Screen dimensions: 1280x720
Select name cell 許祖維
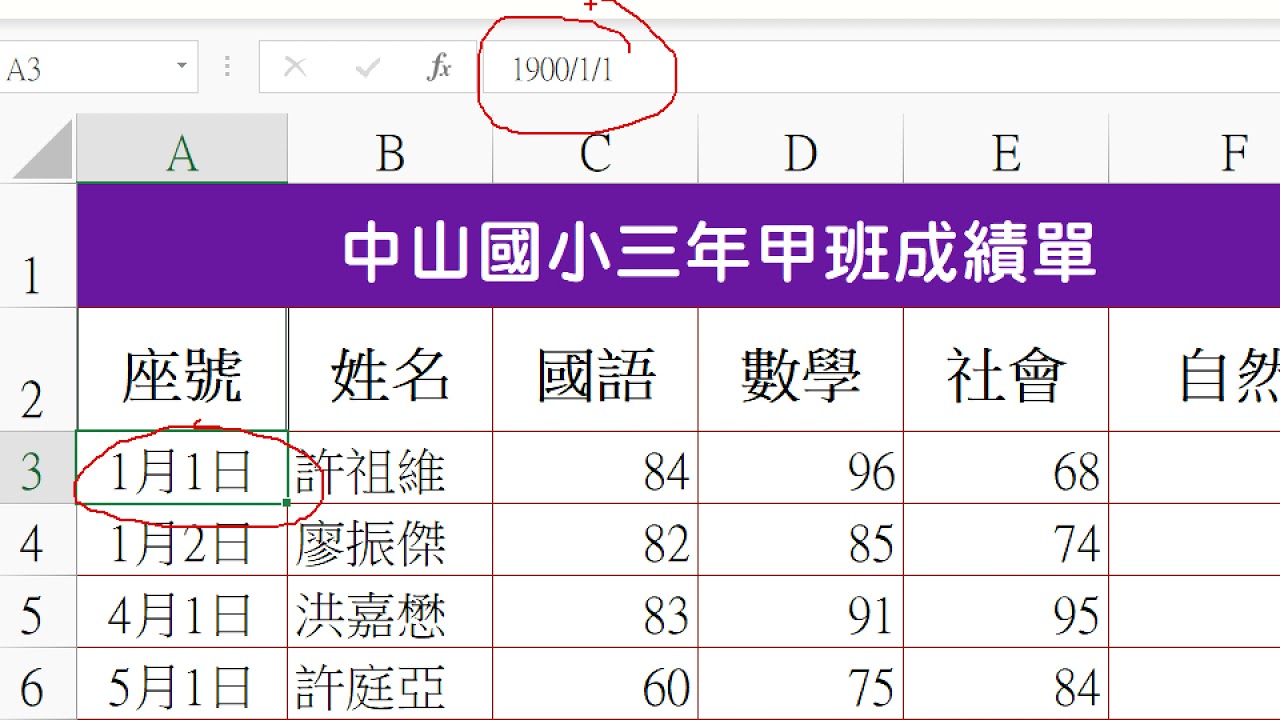click(390, 467)
